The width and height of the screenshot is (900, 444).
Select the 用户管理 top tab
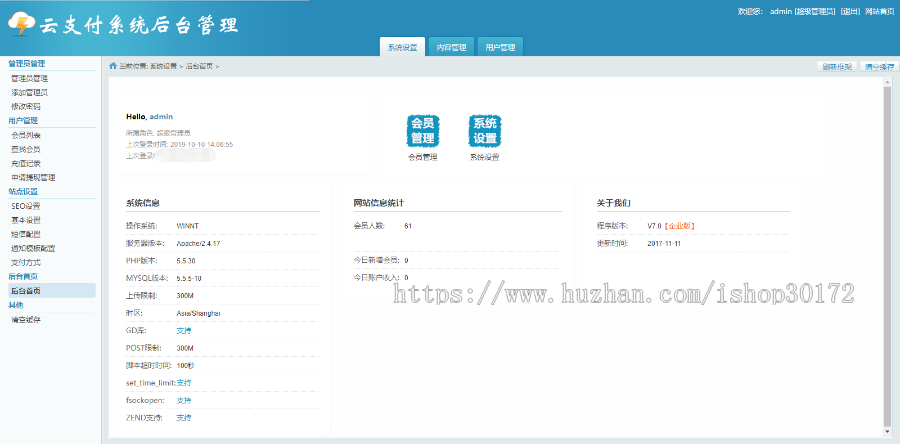(500, 47)
